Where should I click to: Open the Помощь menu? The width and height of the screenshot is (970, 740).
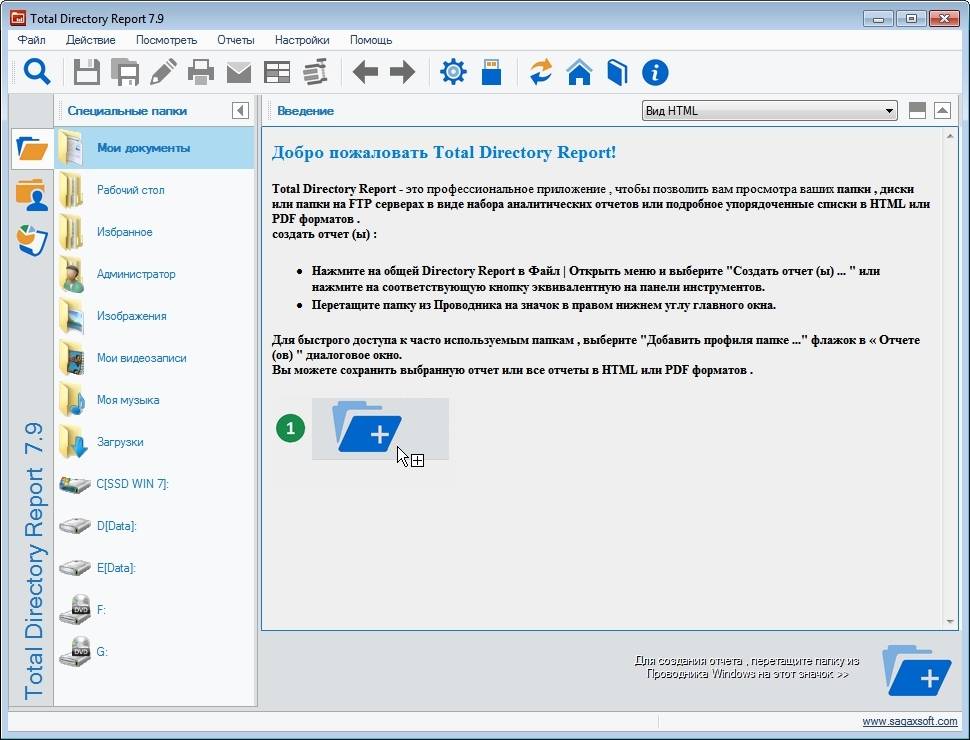pyautogui.click(x=371, y=40)
